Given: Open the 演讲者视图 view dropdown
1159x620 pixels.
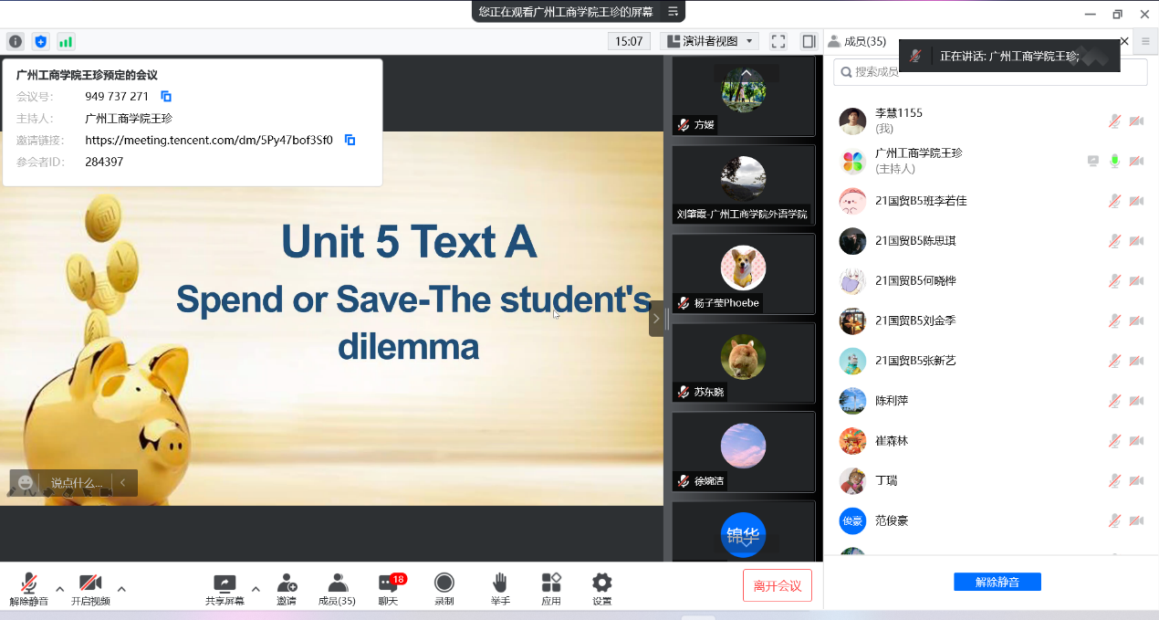Looking at the screenshot, I should pos(709,41).
